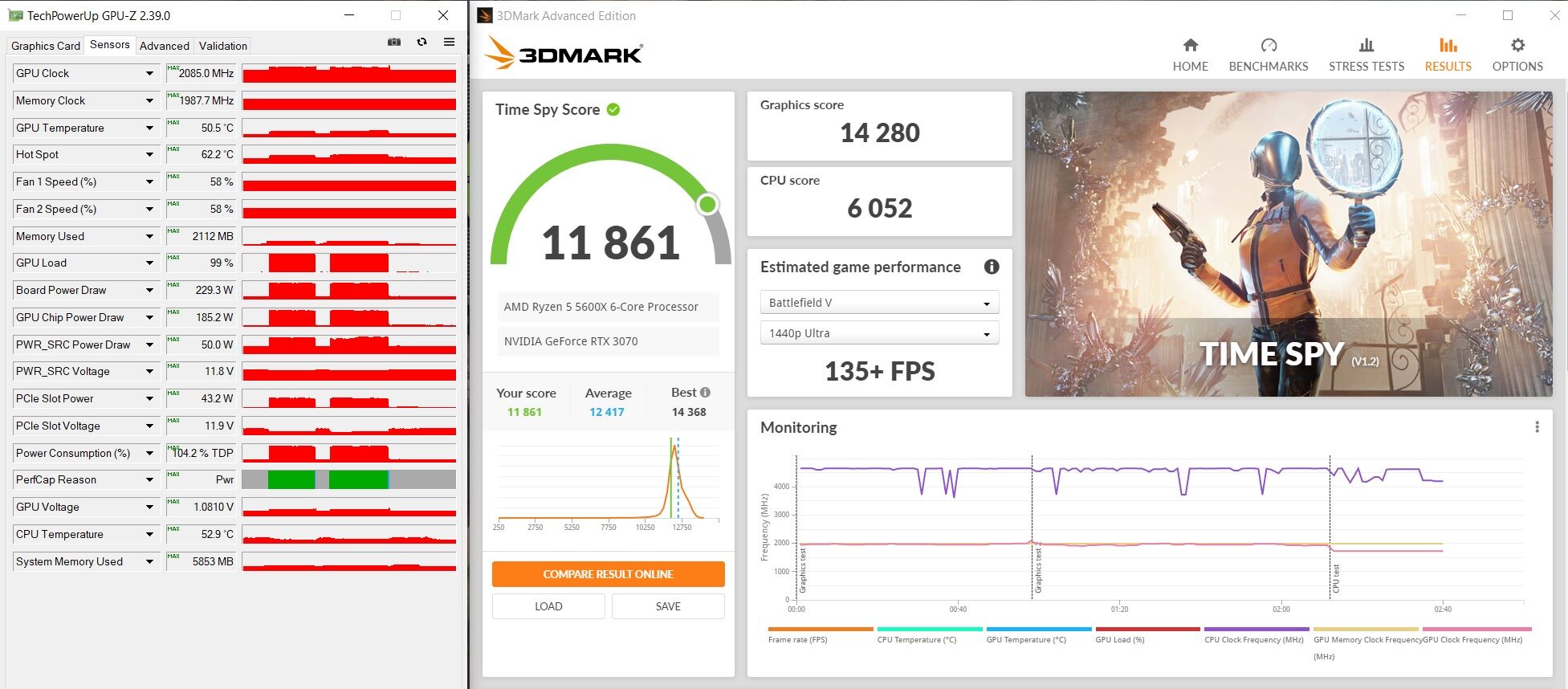
Task: Open the Options gear icon
Action: [x=1517, y=45]
